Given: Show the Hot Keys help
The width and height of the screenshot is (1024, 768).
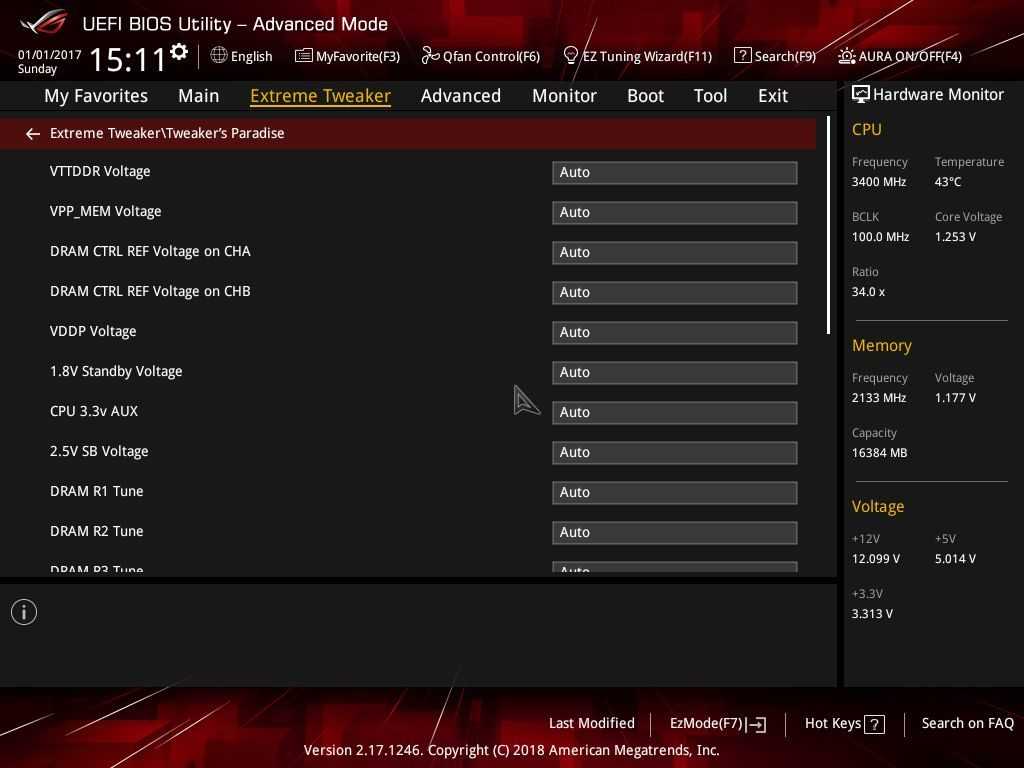Looking at the screenshot, I should tap(844, 723).
